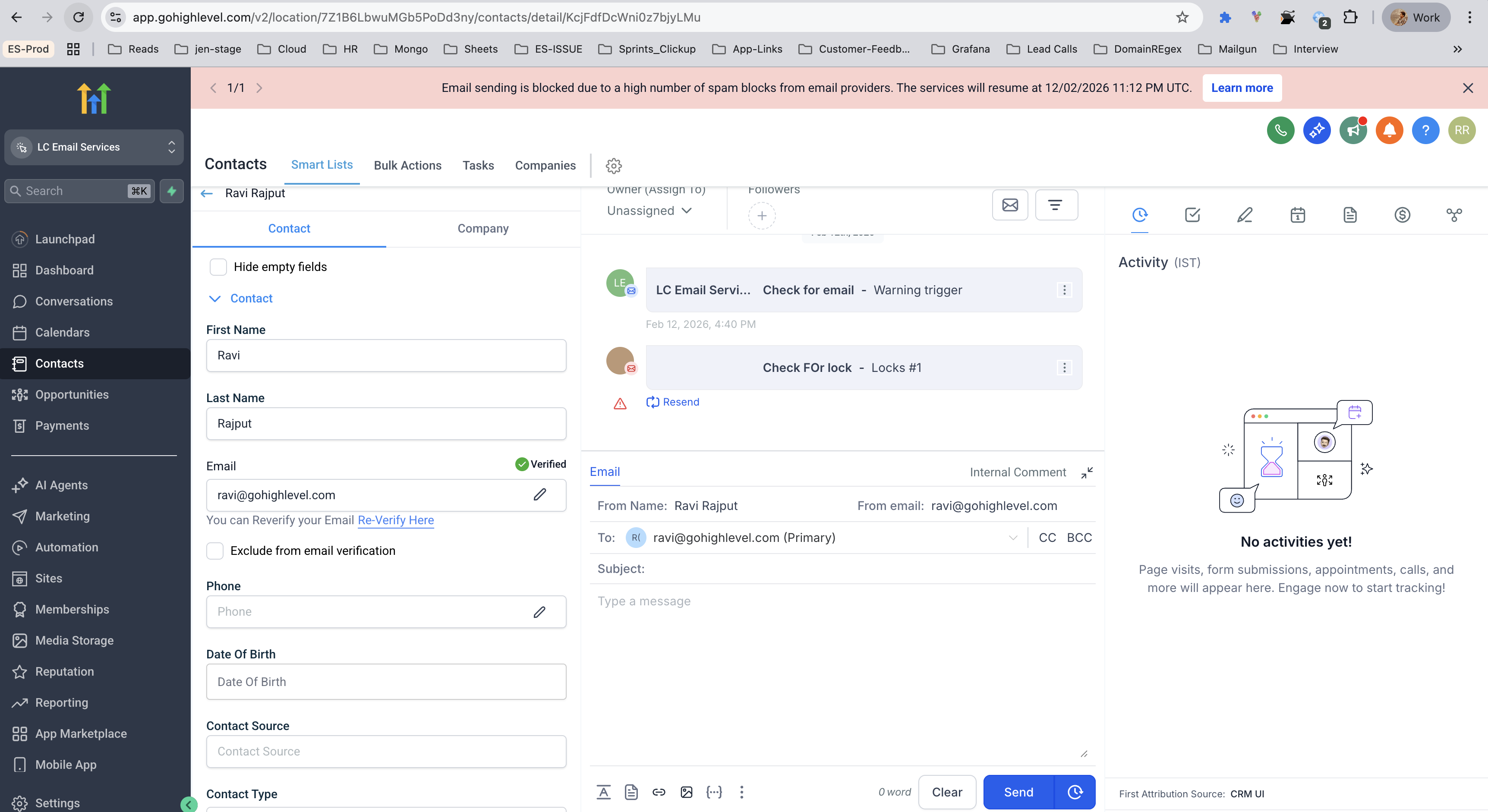The image size is (1488, 812).
Task: Click the Send button
Action: coord(1018,792)
